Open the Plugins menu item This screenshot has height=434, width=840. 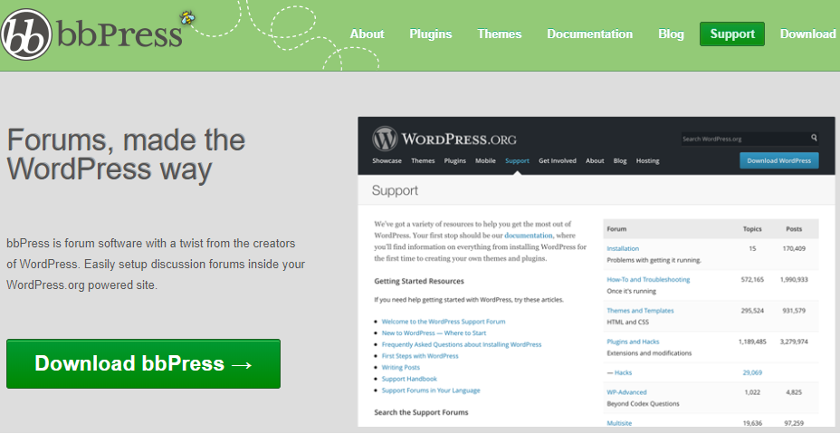coord(431,34)
